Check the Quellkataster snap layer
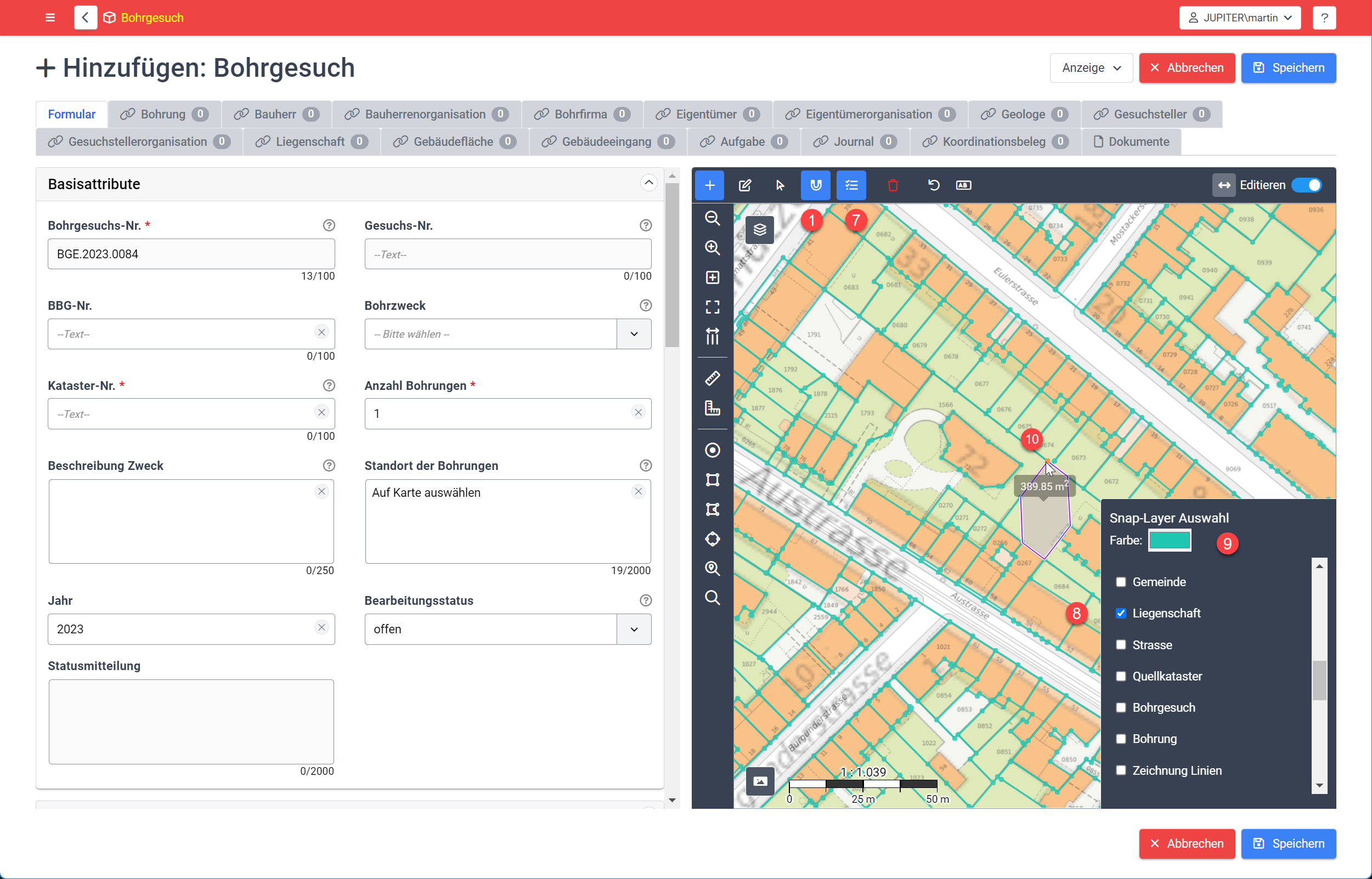The width and height of the screenshot is (1372, 879). [1121, 676]
